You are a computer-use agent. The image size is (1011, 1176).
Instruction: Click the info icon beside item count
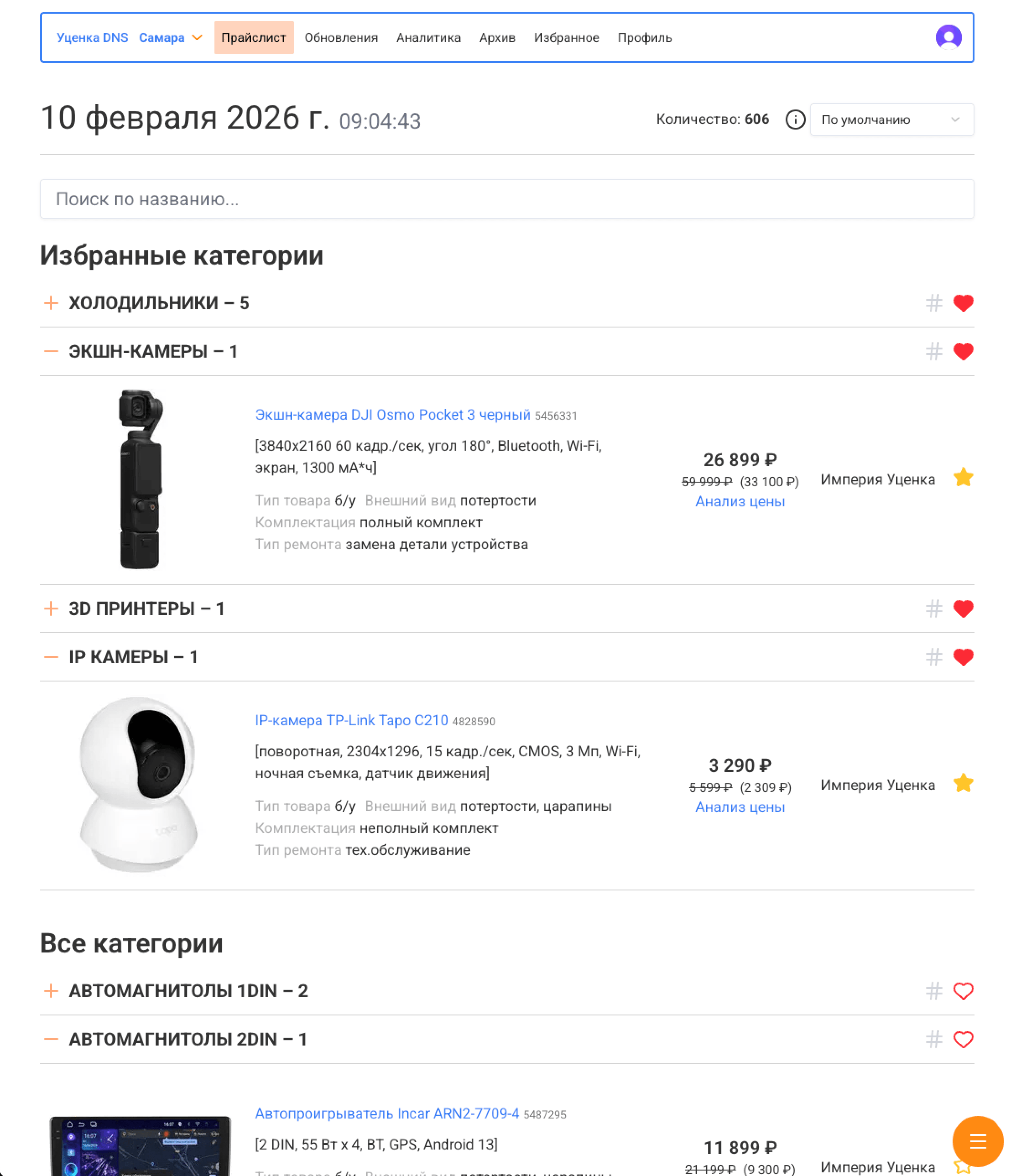pos(795,120)
